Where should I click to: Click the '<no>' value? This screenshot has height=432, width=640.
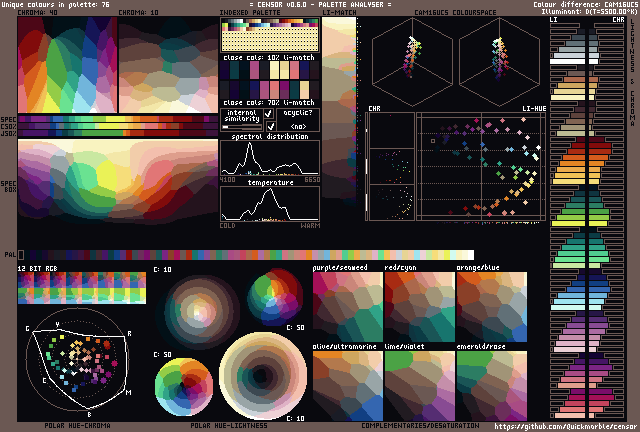(x=298, y=127)
